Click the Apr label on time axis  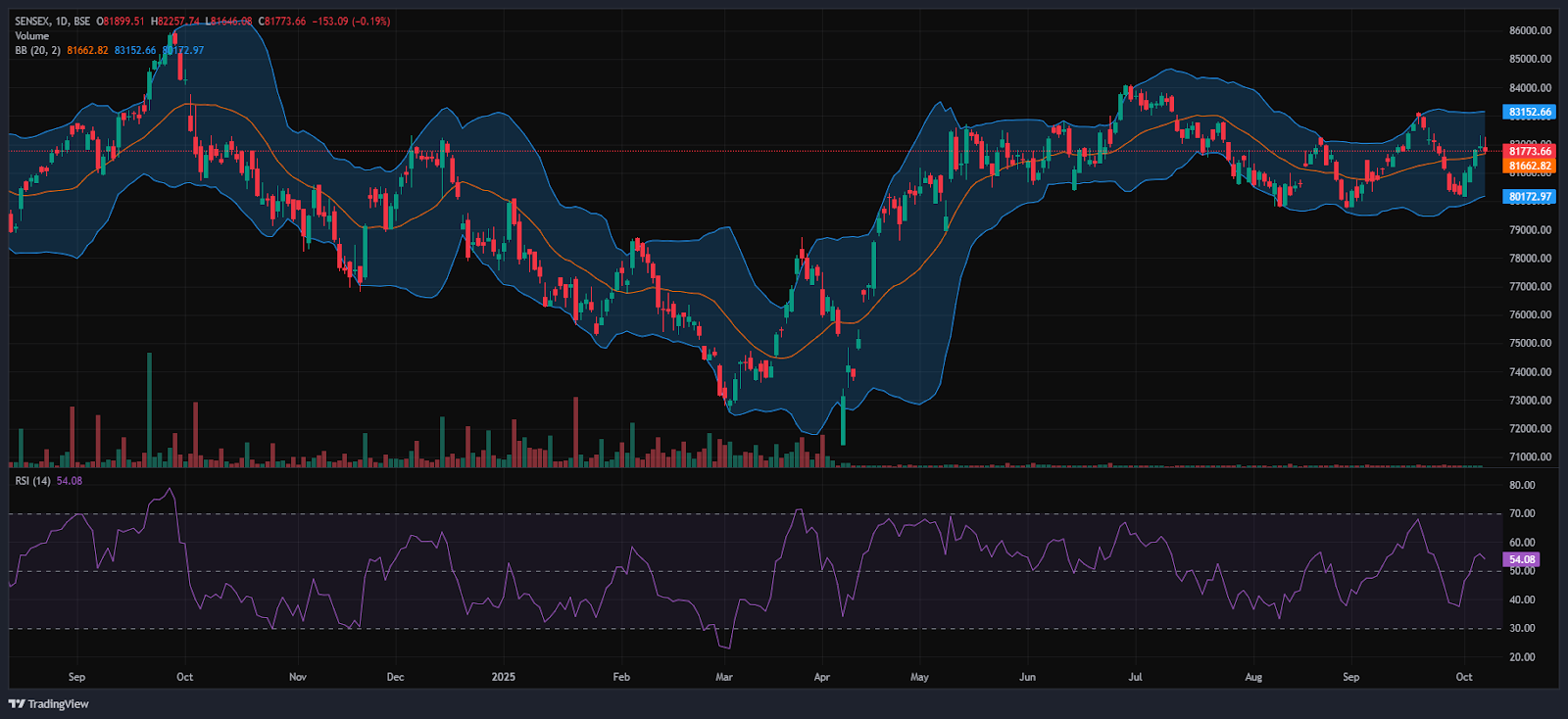tap(821, 677)
